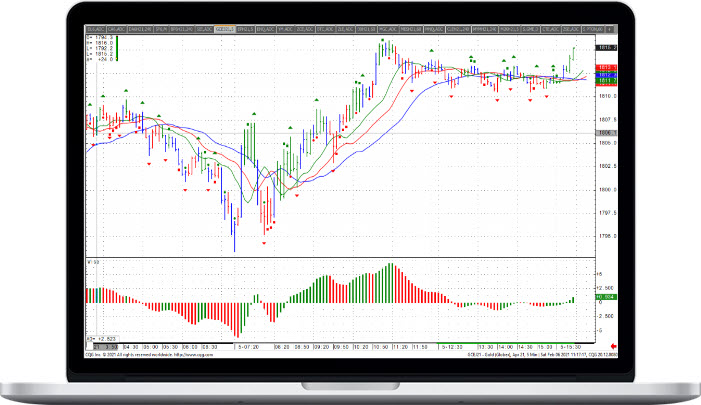This screenshot has height=405, width=701.
Task: Click the black 1816.2 last price label
Action: pos(605,47)
